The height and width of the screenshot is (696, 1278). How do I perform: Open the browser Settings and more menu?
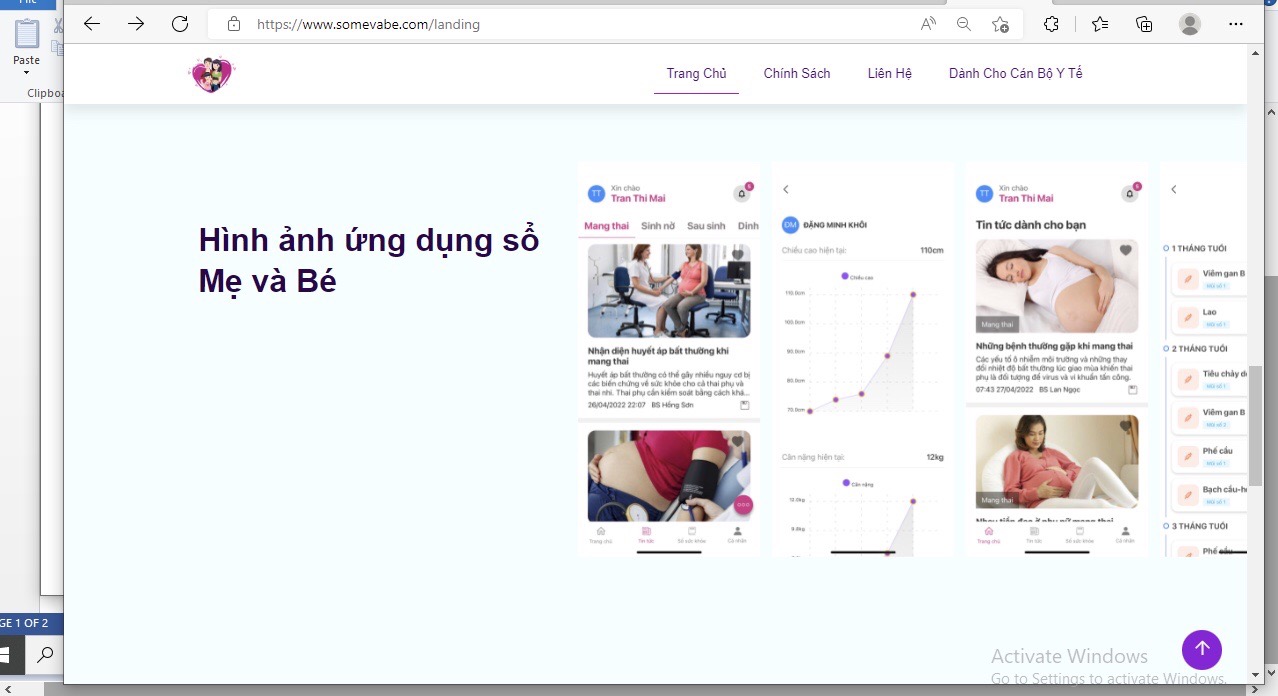[1235, 24]
